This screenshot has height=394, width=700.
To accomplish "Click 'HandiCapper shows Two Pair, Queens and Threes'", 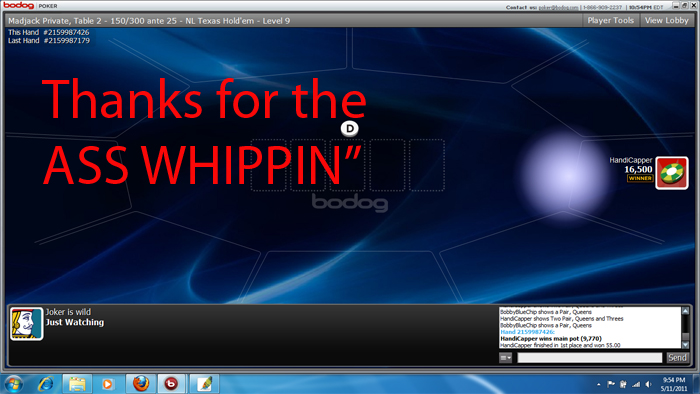I will 562,319.
